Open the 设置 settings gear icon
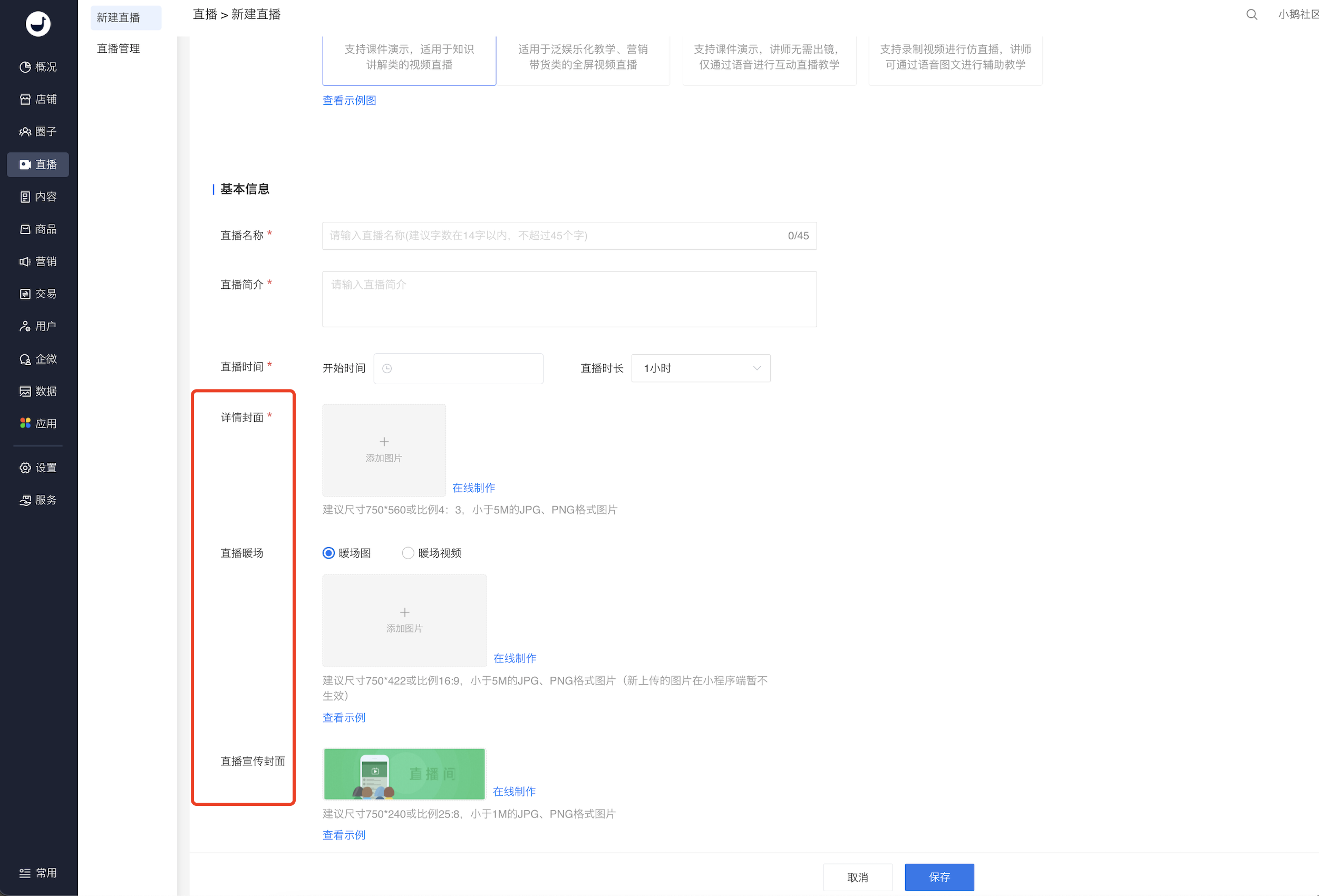Viewport: 1319px width, 896px height. [x=25, y=468]
